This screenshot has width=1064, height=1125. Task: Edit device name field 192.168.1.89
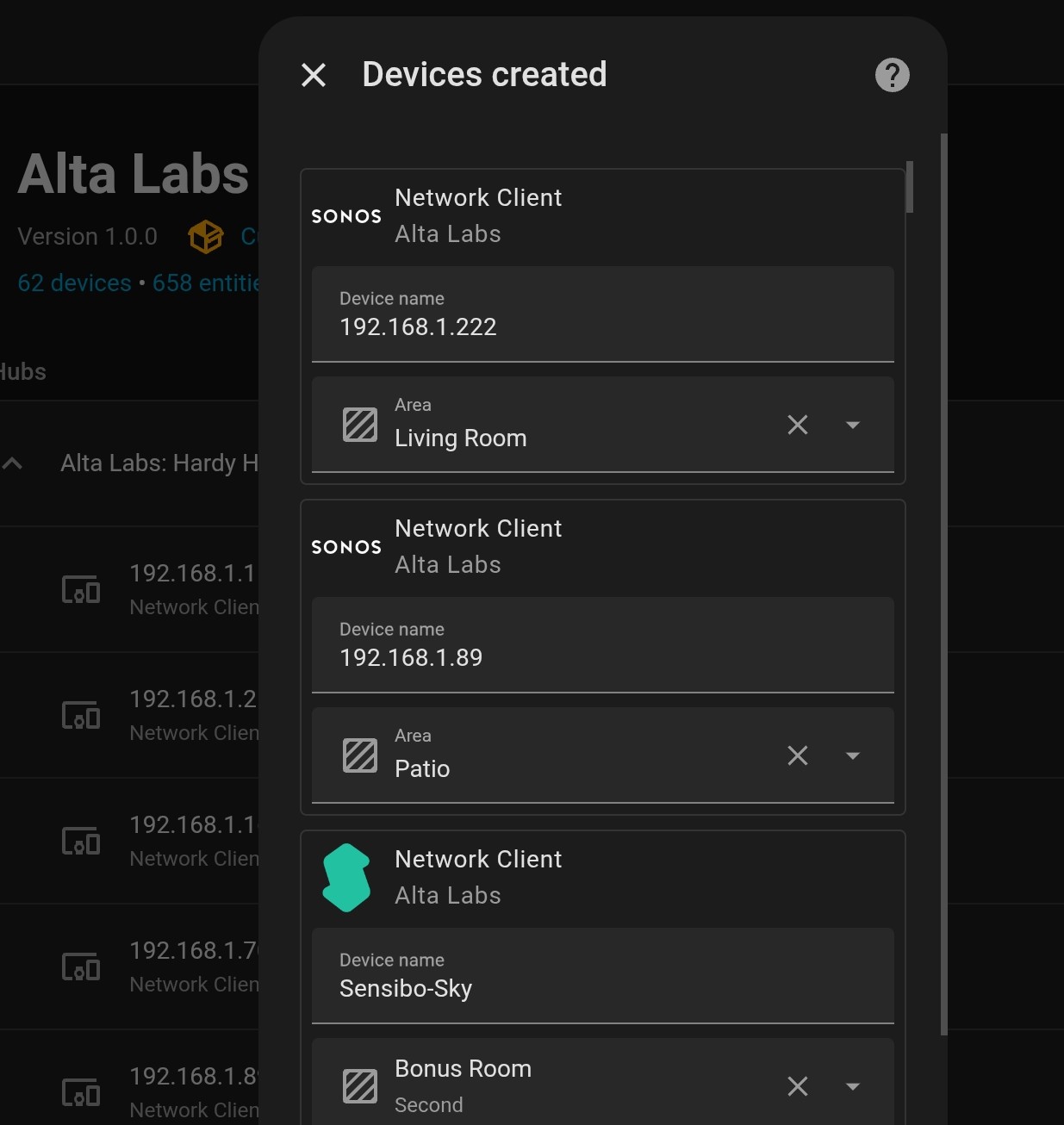(x=601, y=657)
